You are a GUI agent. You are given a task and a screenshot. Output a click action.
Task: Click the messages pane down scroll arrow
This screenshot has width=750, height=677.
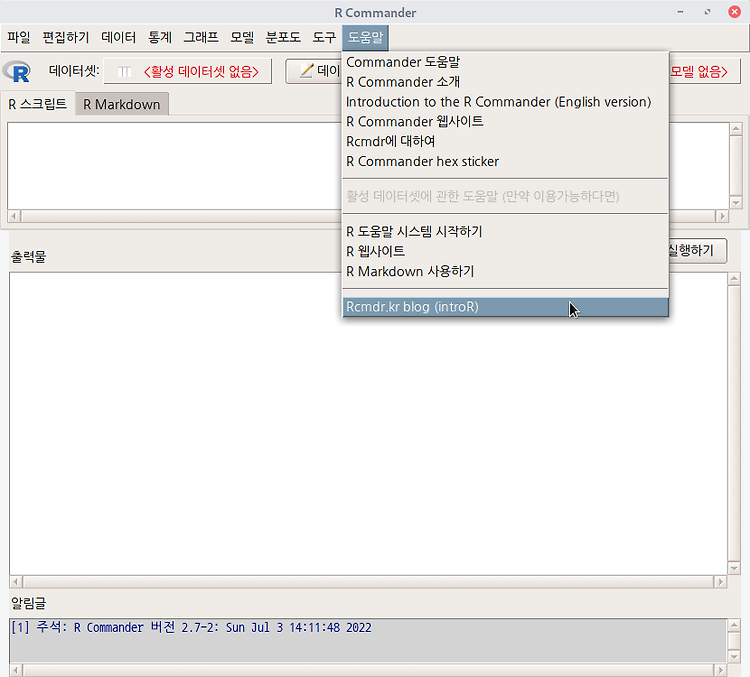[734, 656]
